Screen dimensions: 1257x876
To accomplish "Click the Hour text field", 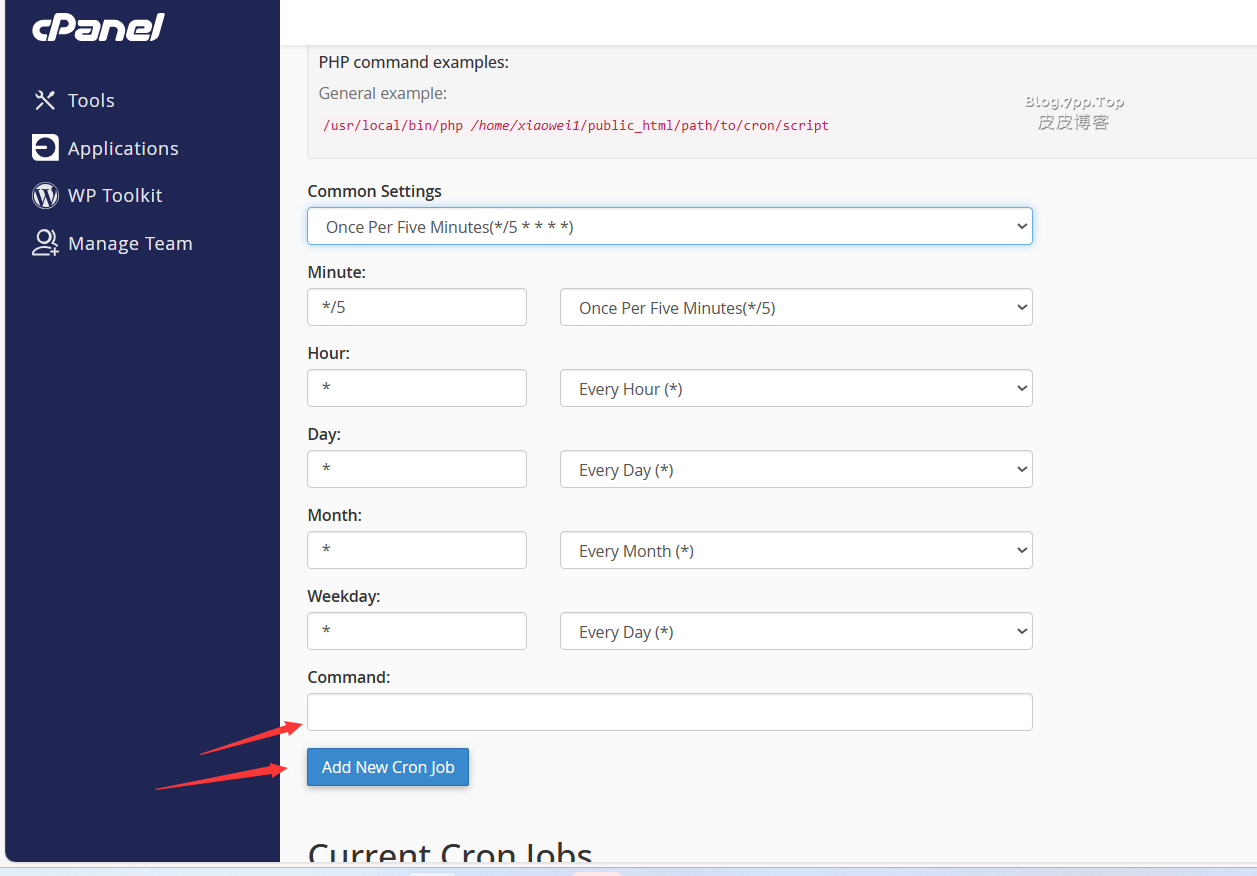I will pyautogui.click(x=416, y=389).
